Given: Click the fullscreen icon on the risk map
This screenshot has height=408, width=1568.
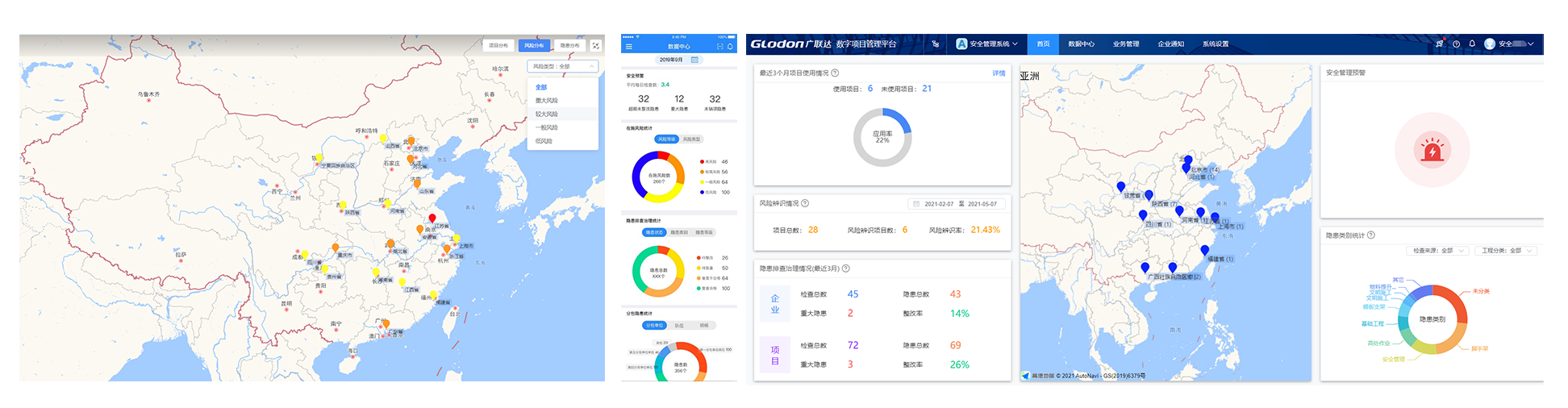Looking at the screenshot, I should (x=595, y=46).
